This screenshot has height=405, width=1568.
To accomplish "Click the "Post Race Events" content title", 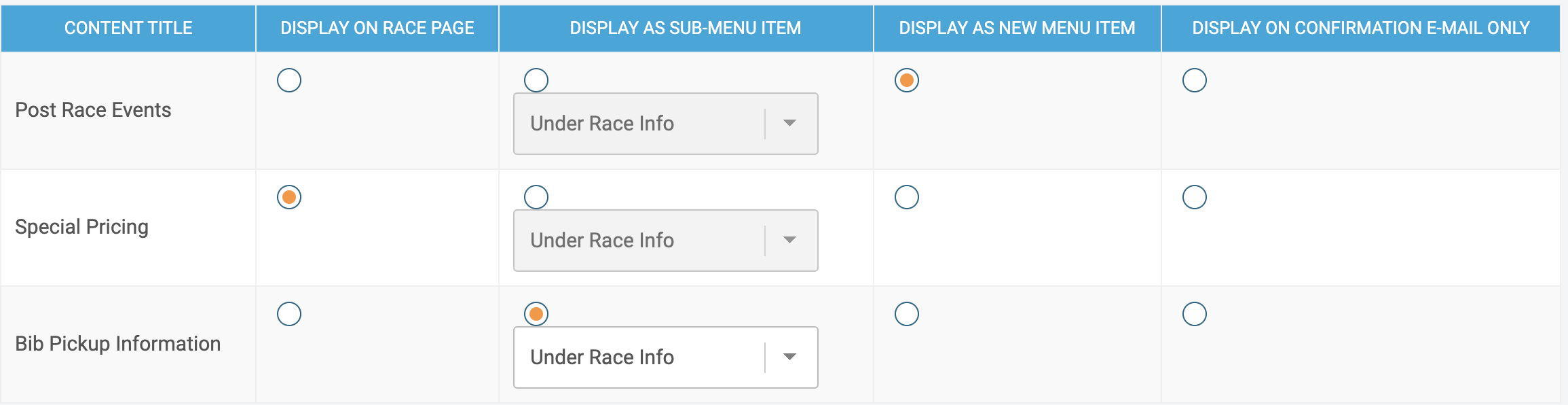I will (x=94, y=109).
